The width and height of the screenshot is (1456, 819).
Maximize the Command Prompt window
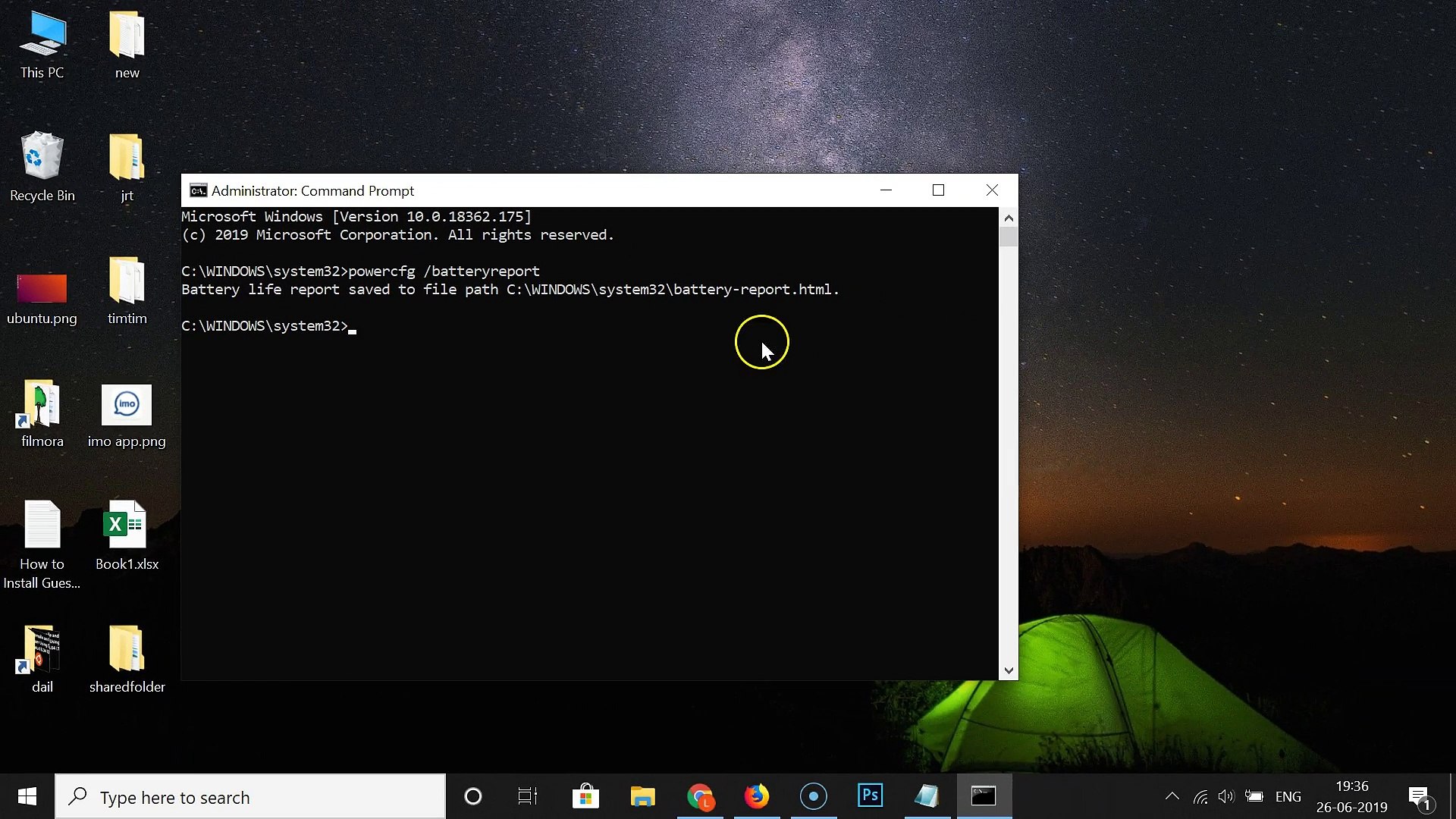(x=939, y=190)
